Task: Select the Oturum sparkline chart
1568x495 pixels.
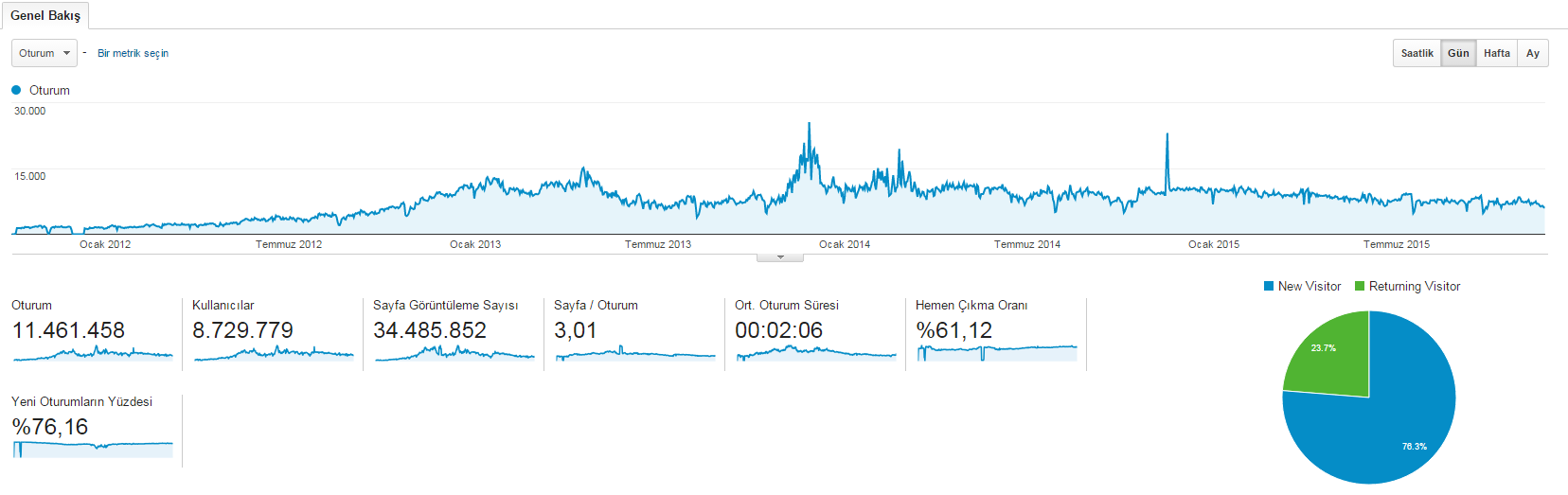Action: [93, 353]
